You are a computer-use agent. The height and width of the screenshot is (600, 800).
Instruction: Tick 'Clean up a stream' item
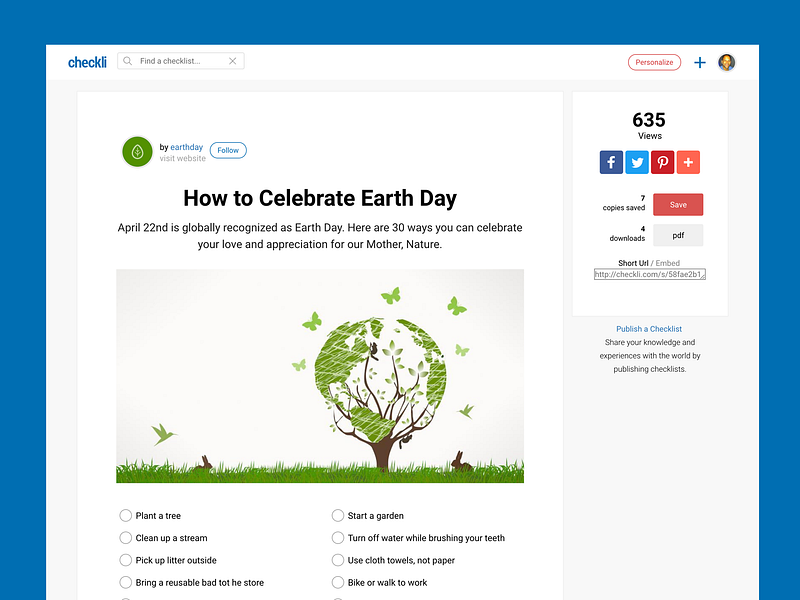click(x=126, y=538)
